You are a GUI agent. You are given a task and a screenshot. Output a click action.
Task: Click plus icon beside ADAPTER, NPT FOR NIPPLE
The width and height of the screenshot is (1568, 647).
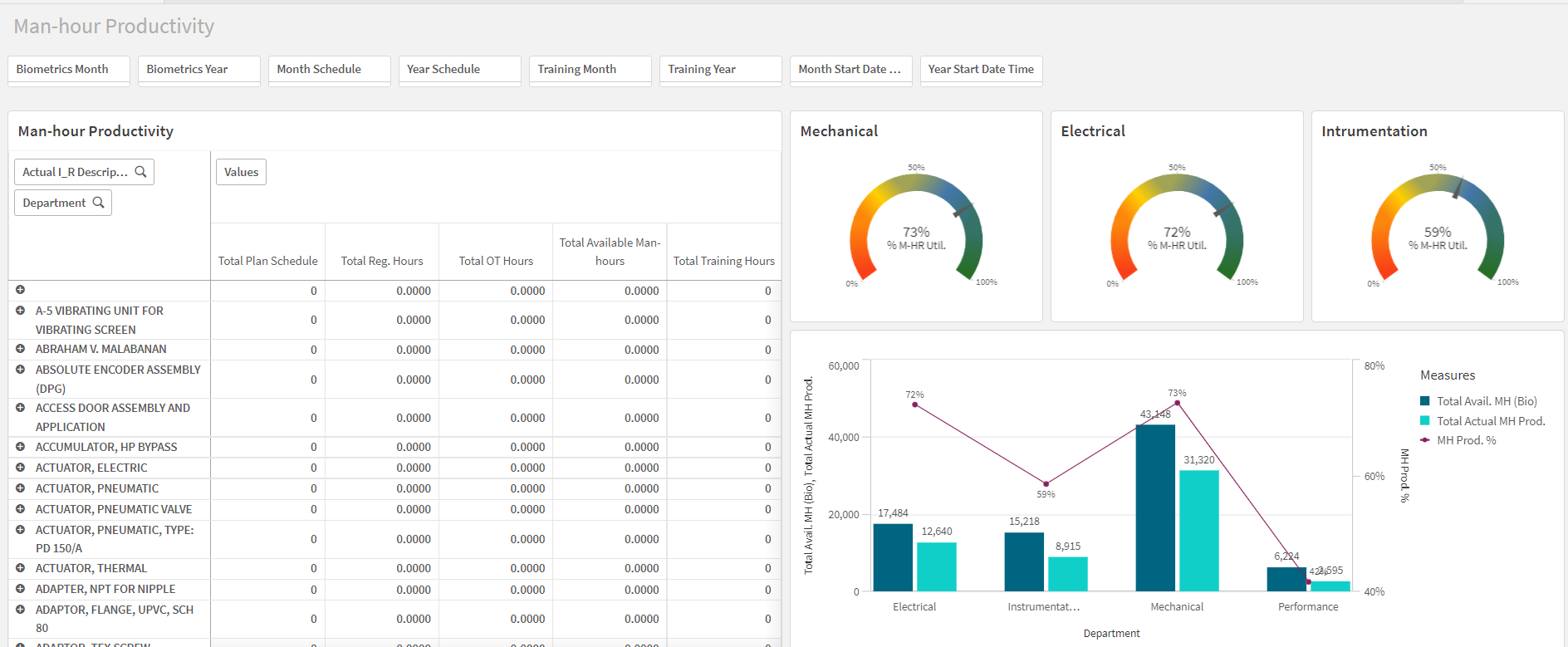pyautogui.click(x=20, y=589)
